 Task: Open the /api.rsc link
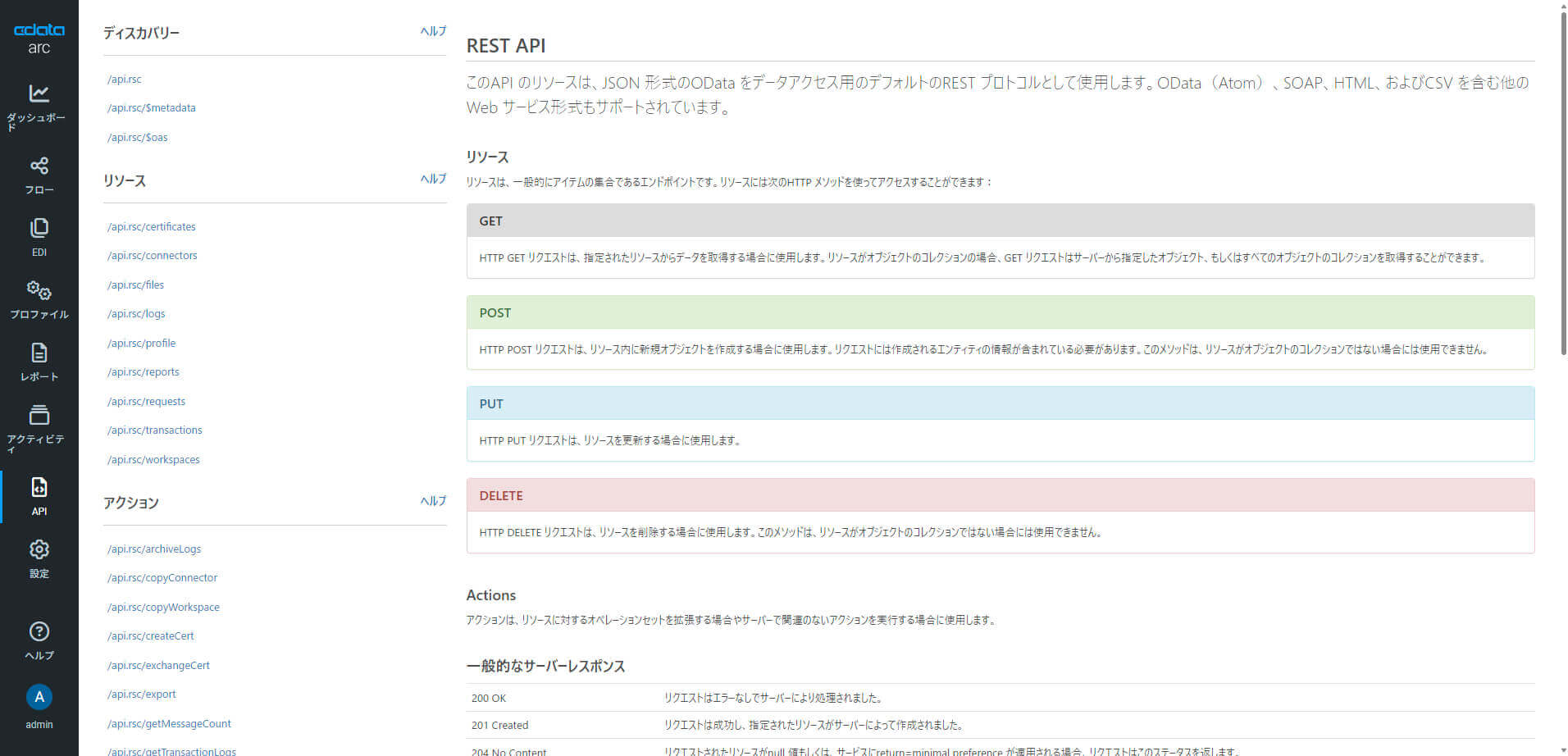tap(124, 80)
